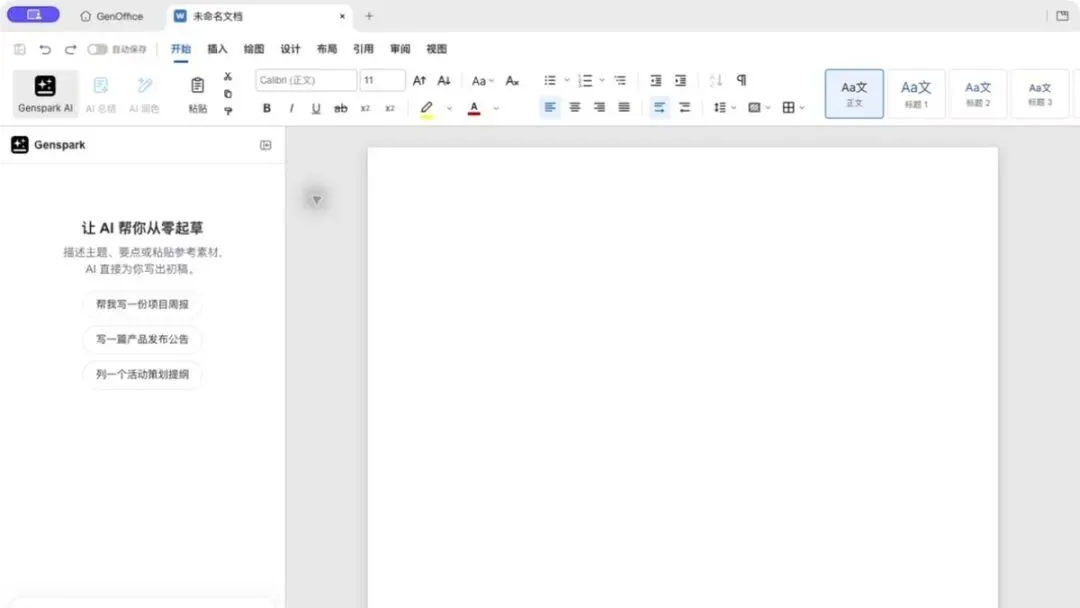Click the undo arrow
This screenshot has width=1080, height=608.
(x=45, y=49)
